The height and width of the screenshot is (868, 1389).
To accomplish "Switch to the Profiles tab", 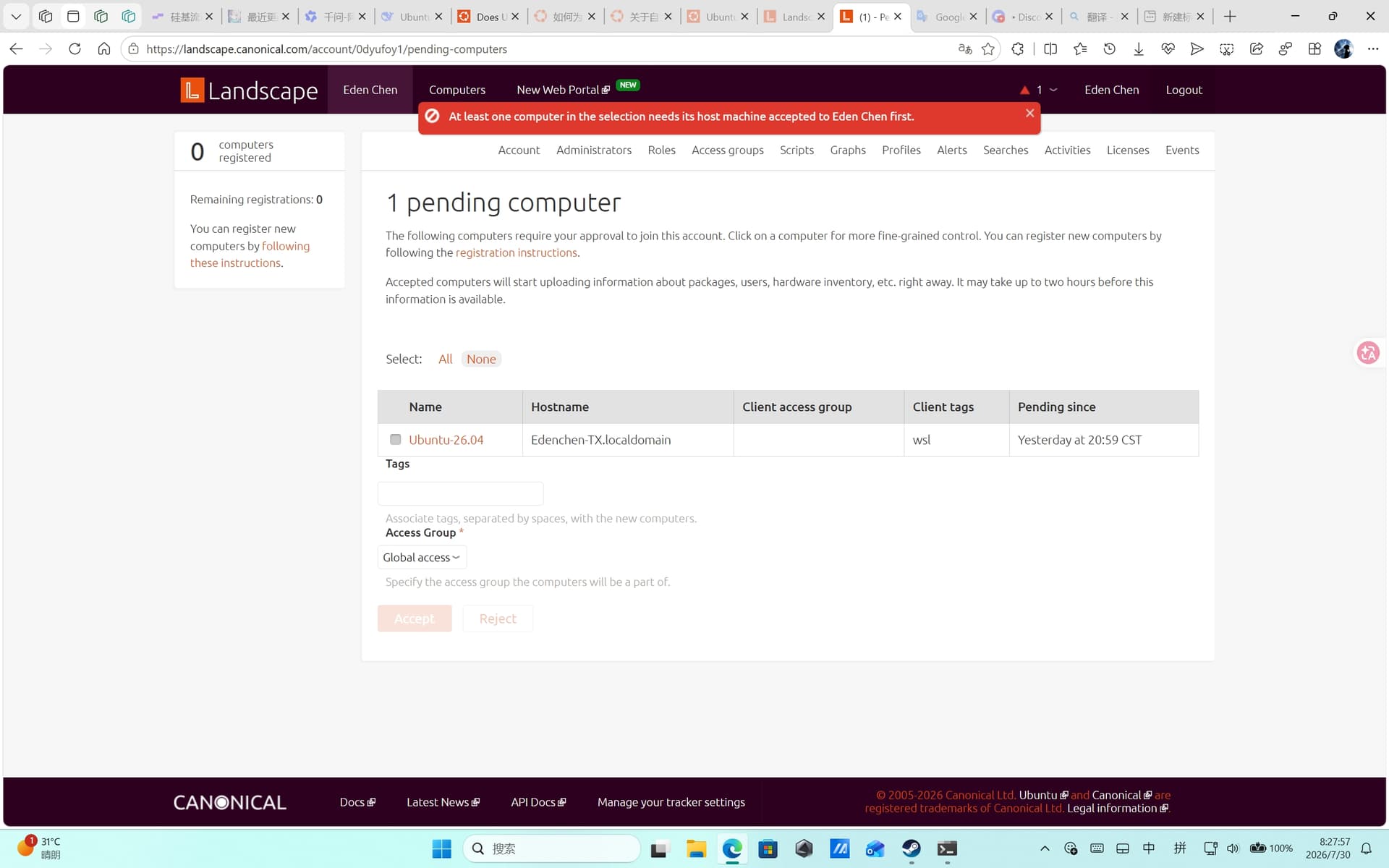I will click(901, 150).
